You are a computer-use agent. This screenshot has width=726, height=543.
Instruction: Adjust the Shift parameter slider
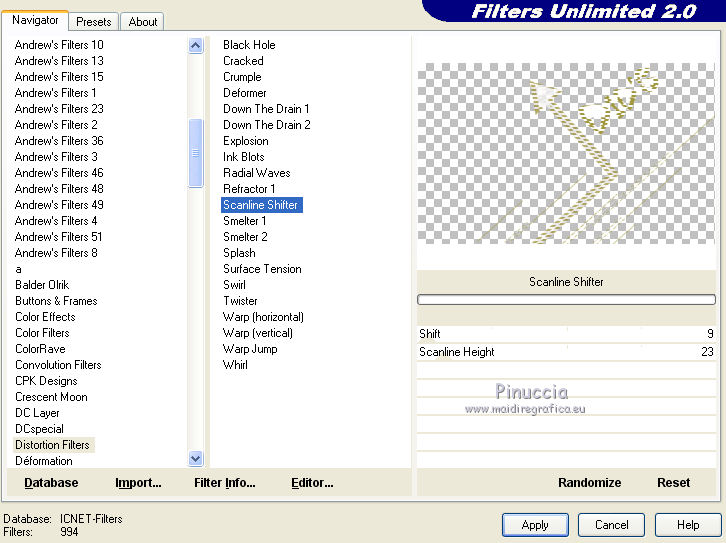(566, 334)
